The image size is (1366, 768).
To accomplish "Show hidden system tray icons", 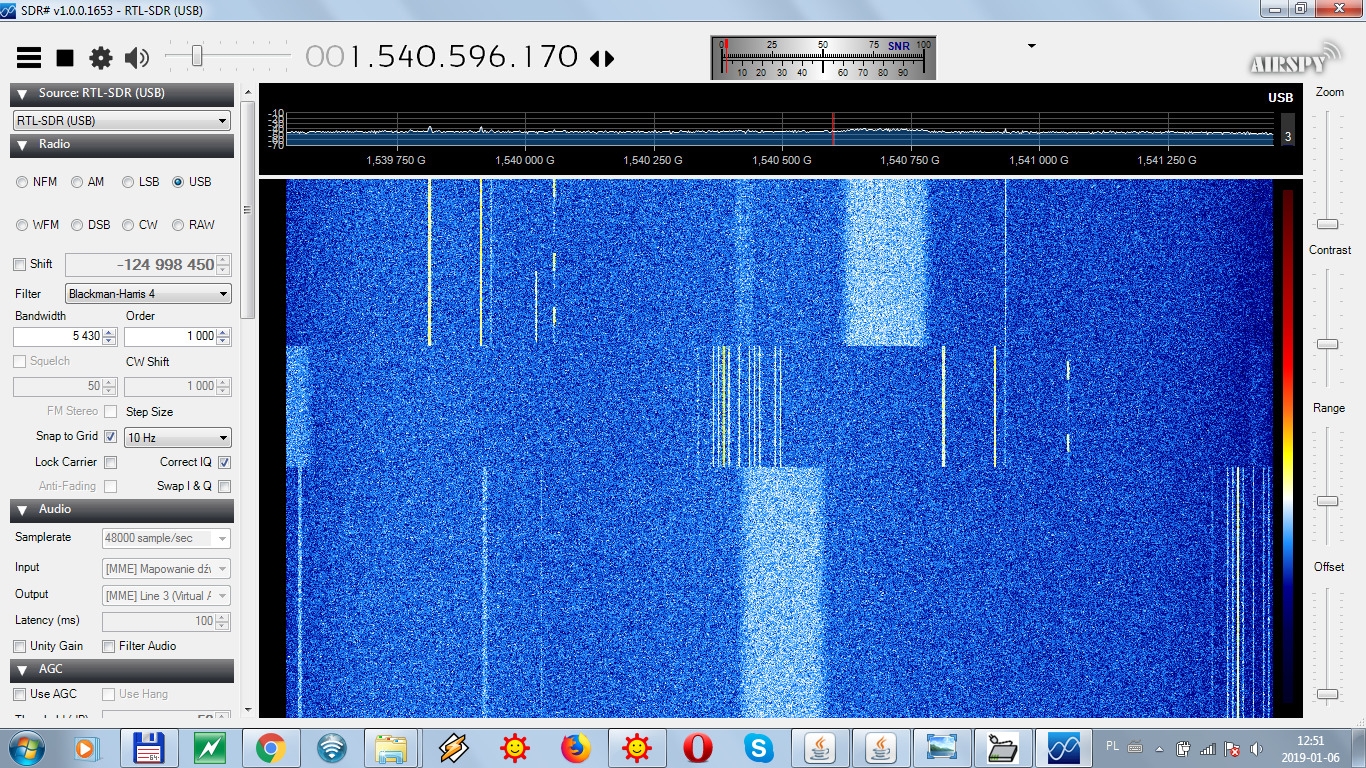I will [1160, 748].
